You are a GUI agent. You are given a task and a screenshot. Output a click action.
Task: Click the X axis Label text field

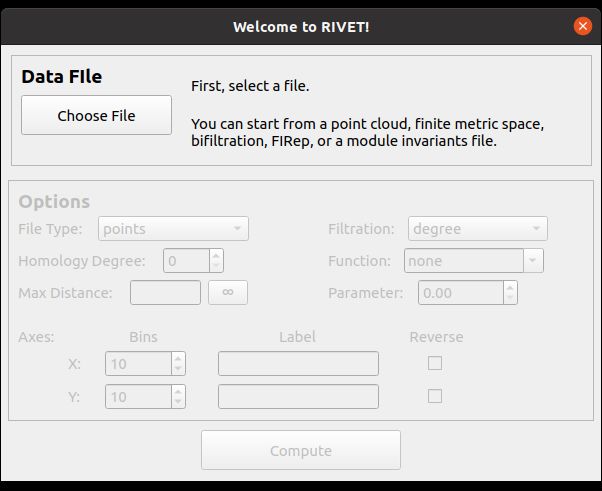(x=298, y=364)
